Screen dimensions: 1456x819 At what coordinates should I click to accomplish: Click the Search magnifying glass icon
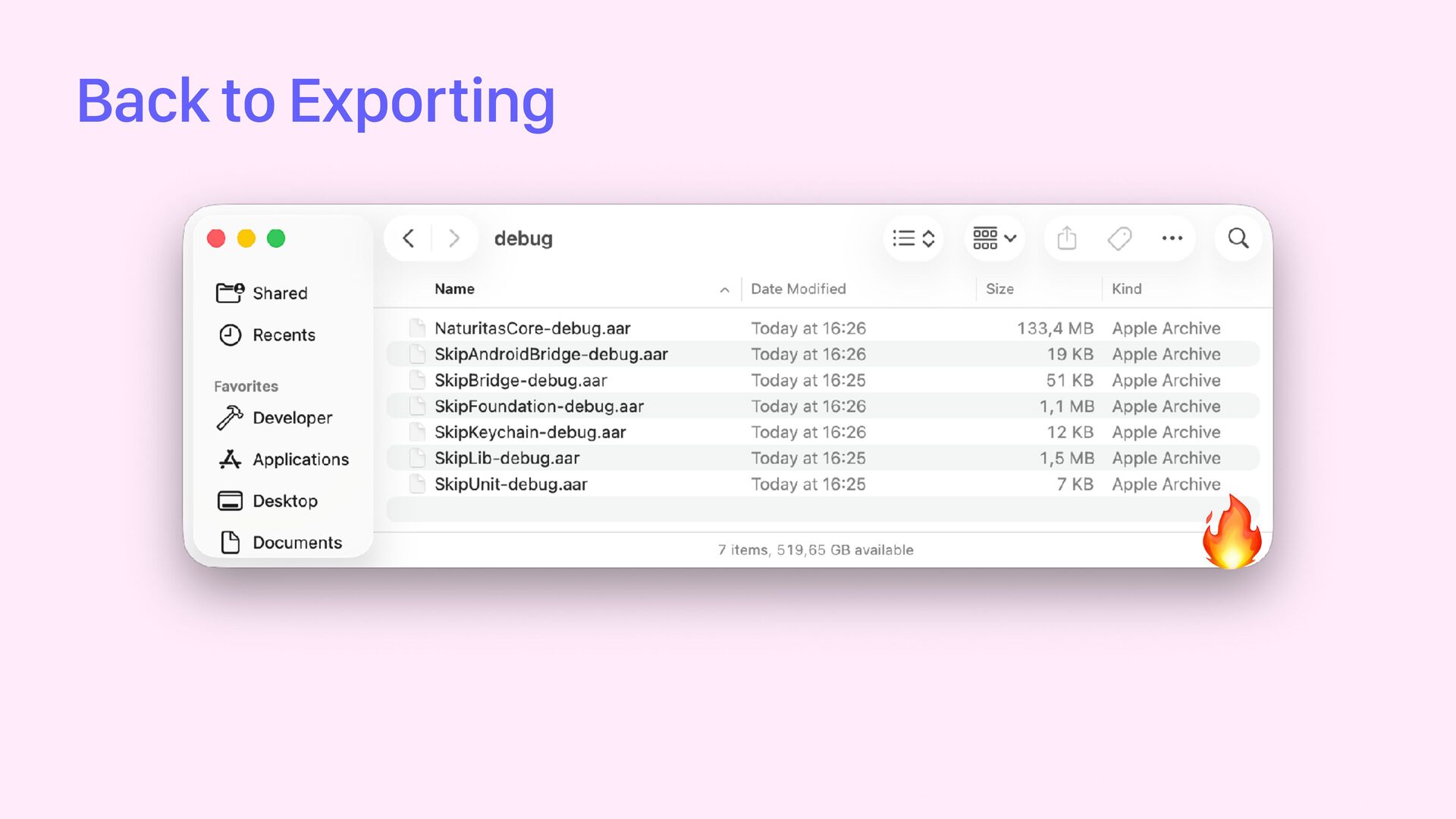coord(1238,238)
